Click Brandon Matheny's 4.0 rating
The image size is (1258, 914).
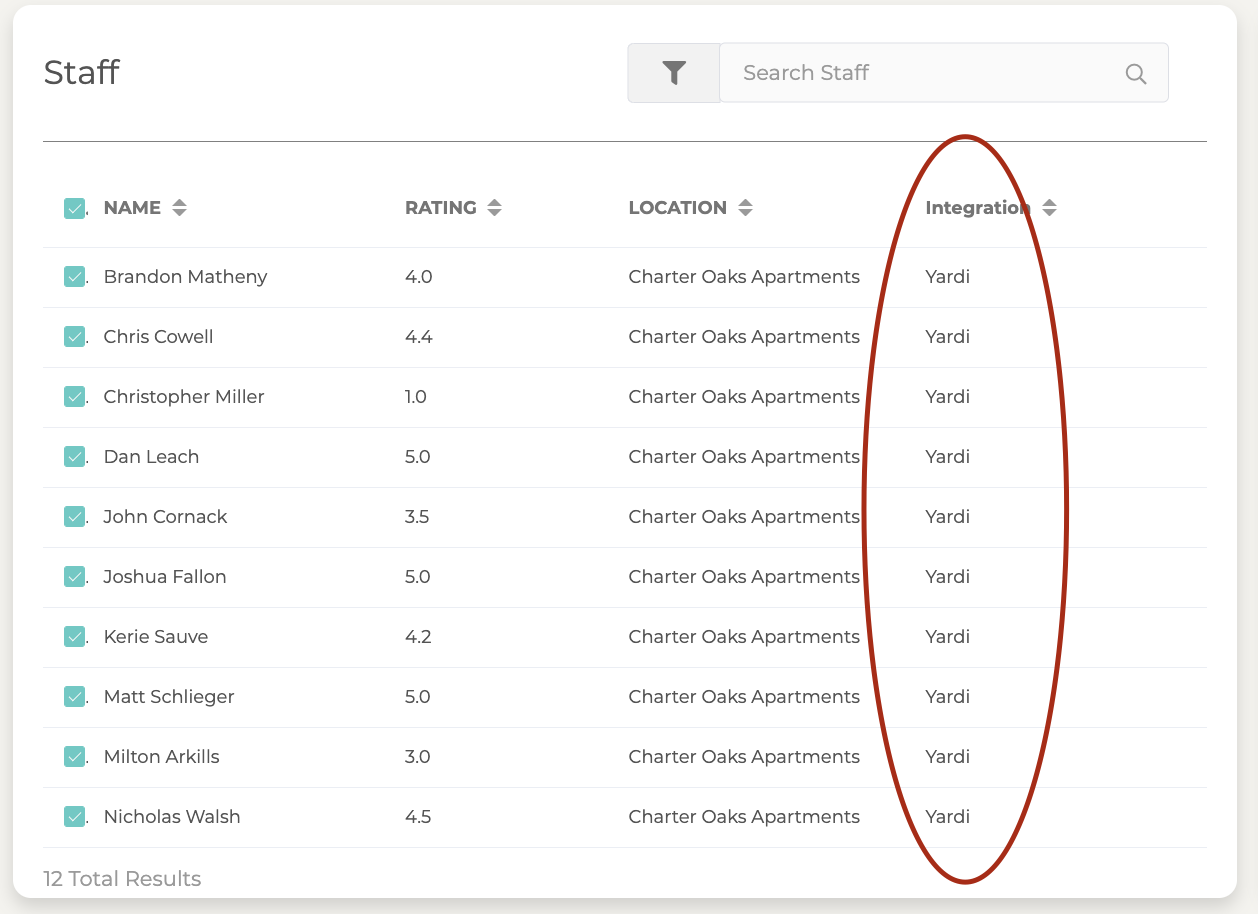click(x=419, y=277)
